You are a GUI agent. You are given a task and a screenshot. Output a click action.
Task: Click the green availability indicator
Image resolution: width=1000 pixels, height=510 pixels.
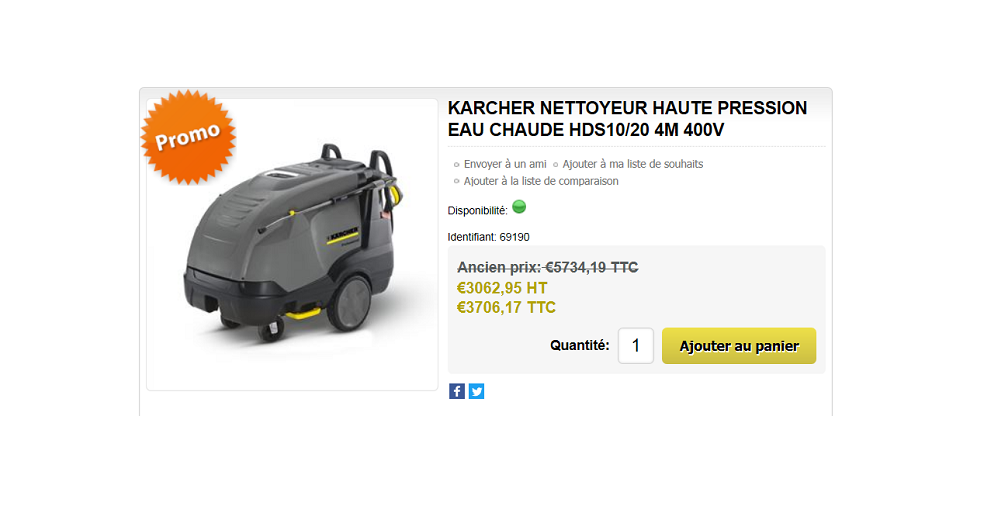[x=519, y=207]
